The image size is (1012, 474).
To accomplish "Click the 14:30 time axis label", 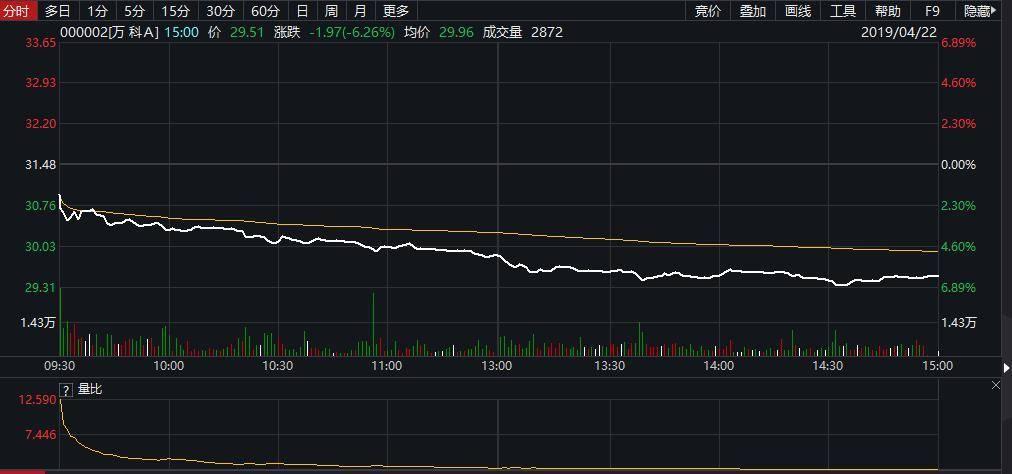I will (x=828, y=366).
